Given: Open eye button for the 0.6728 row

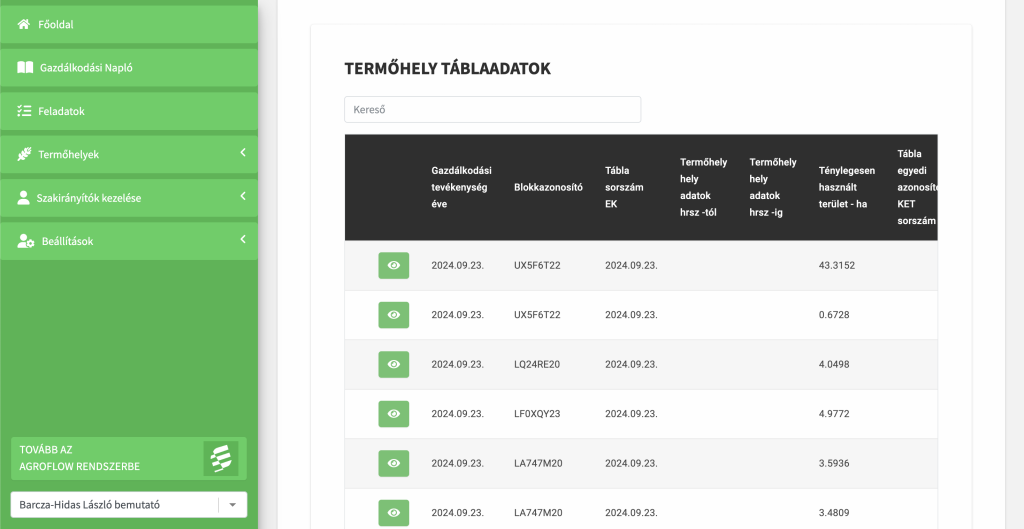Looking at the screenshot, I should [x=393, y=315].
